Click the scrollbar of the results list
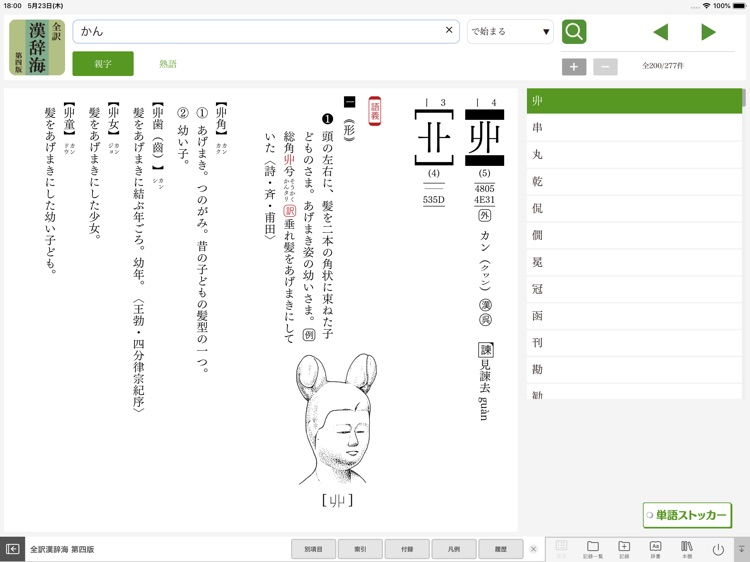The height and width of the screenshot is (562, 750). [744, 98]
